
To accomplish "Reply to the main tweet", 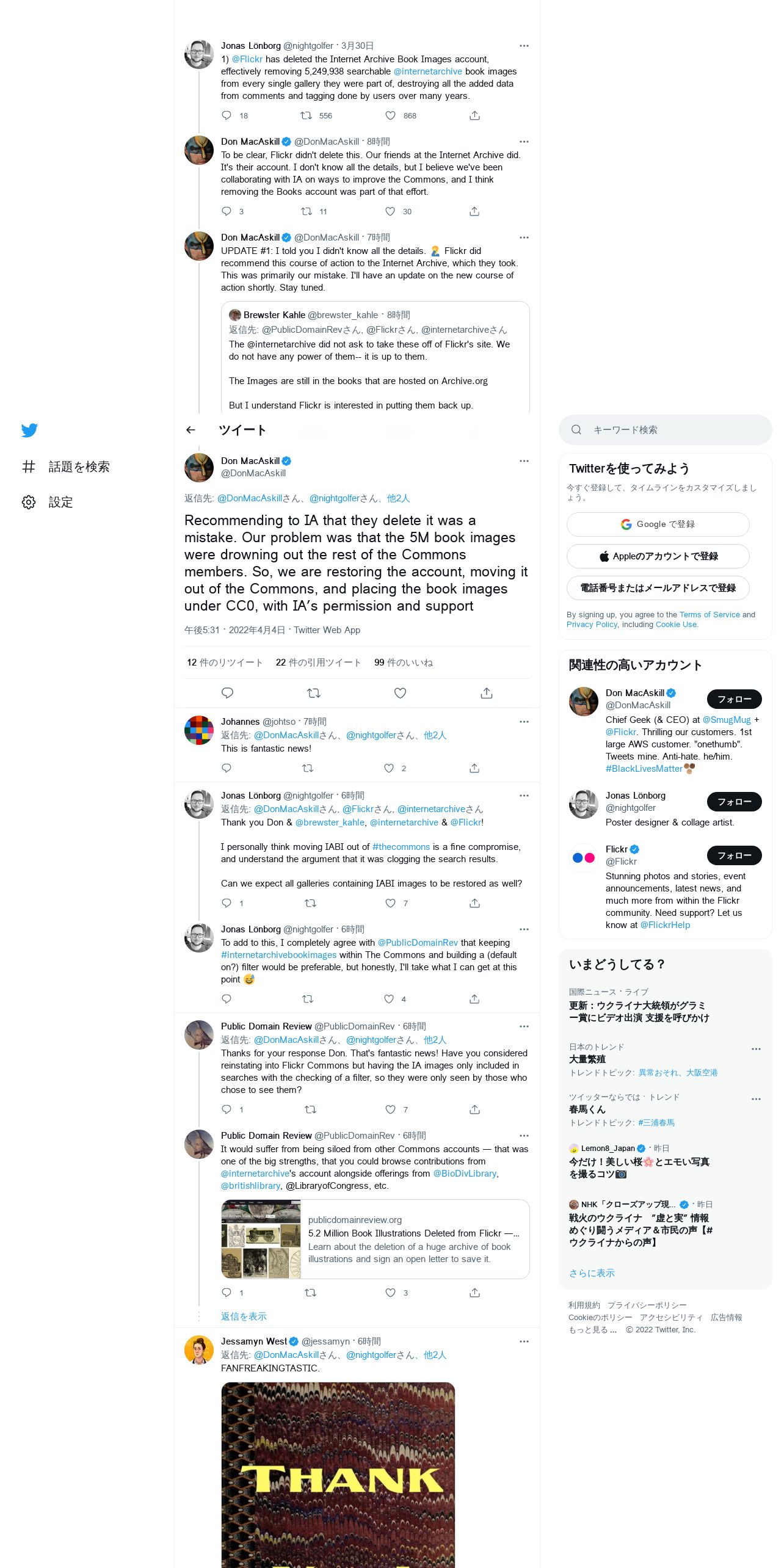I will tap(227, 693).
